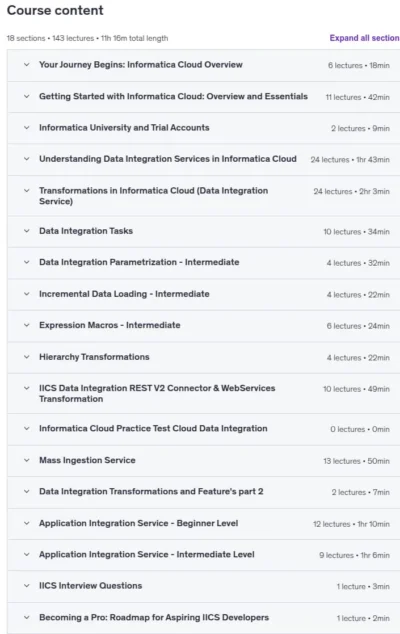Select Informatica Cloud Practice Test section title

153,429
